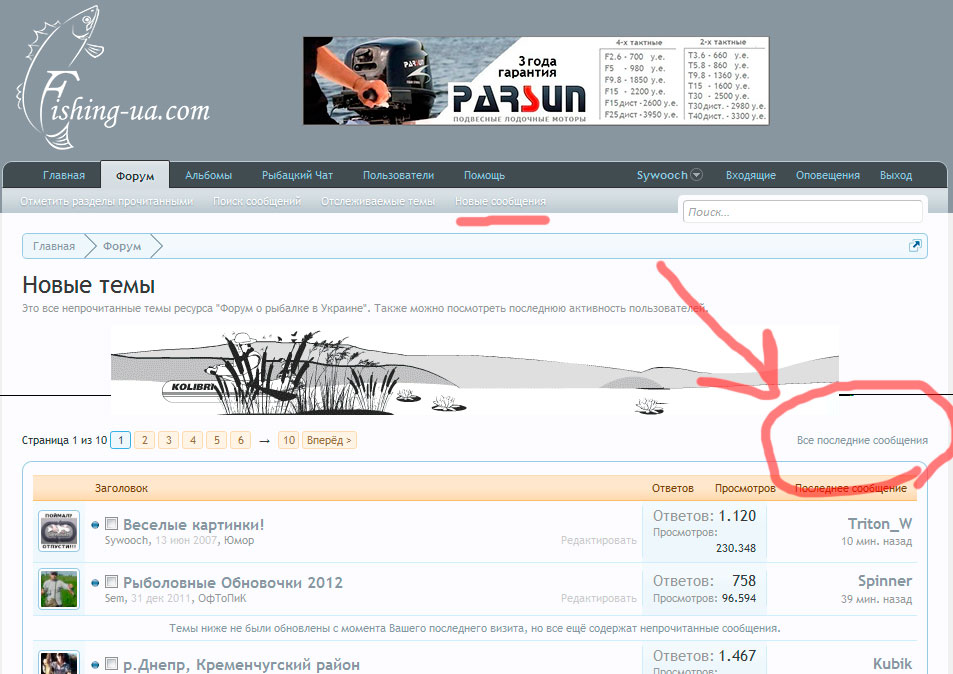The width and height of the screenshot is (953, 674).
Task: Click the Parsun outboard motor banner
Action: coord(535,81)
